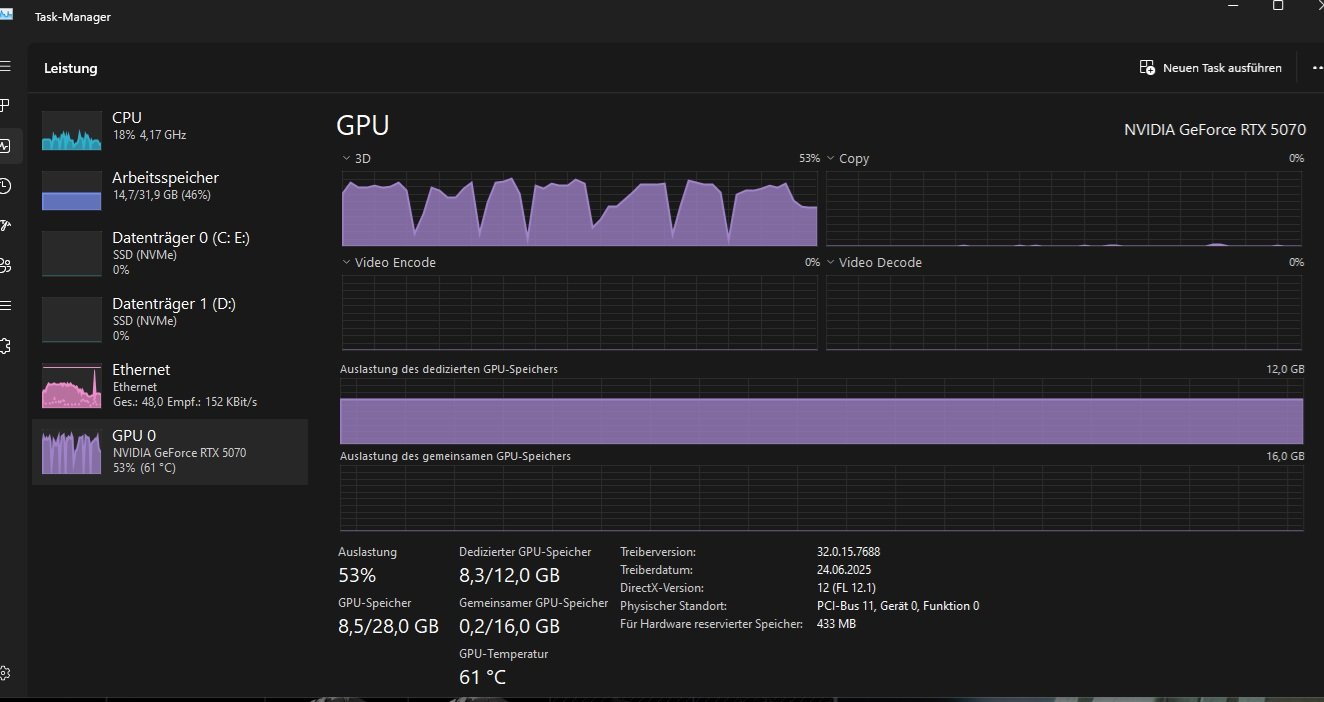Click Neuen Task ausführen
This screenshot has width=1324, height=702.
coord(1211,68)
